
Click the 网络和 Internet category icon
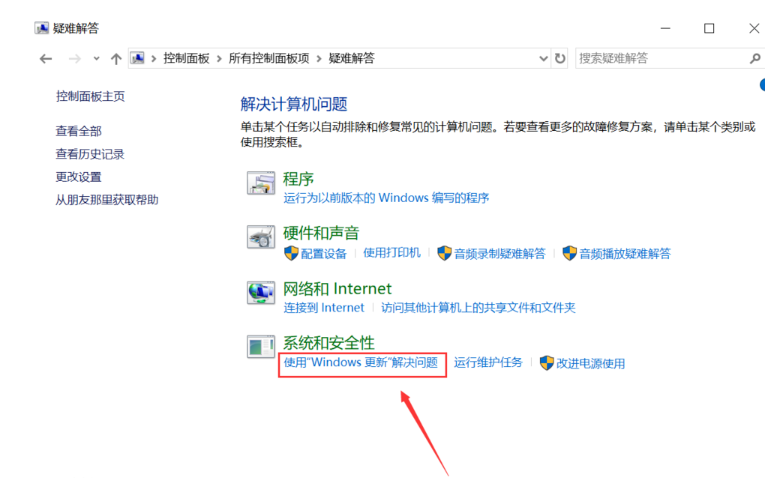261,292
